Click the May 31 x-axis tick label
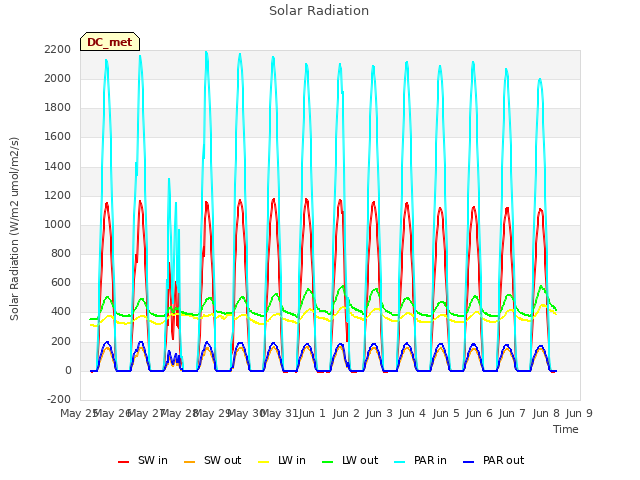Viewport: 640px width, 480px height. (x=279, y=413)
